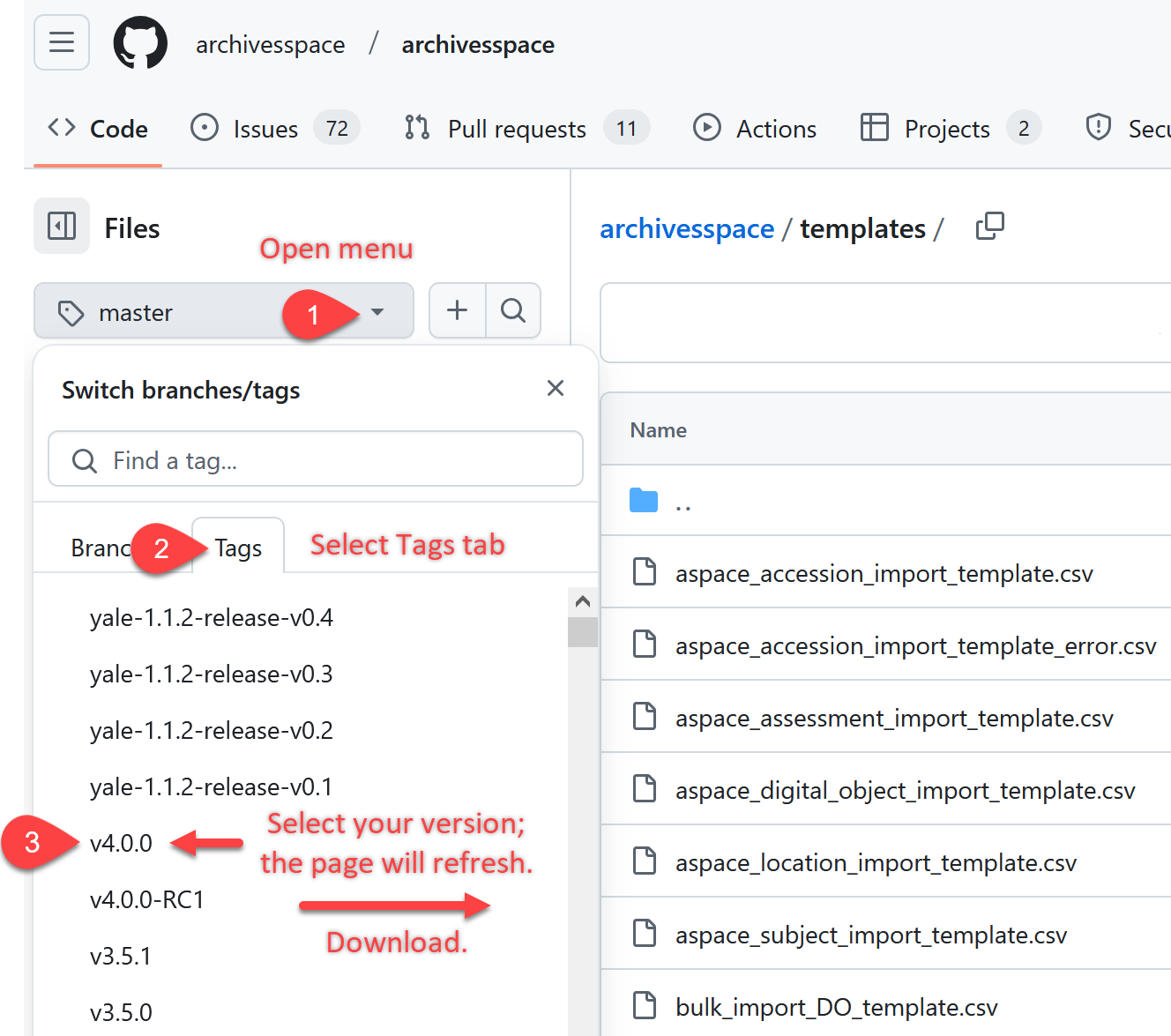Open the site navigation hamburger menu
Viewport: 1171px width, 1036px height.
(61, 42)
